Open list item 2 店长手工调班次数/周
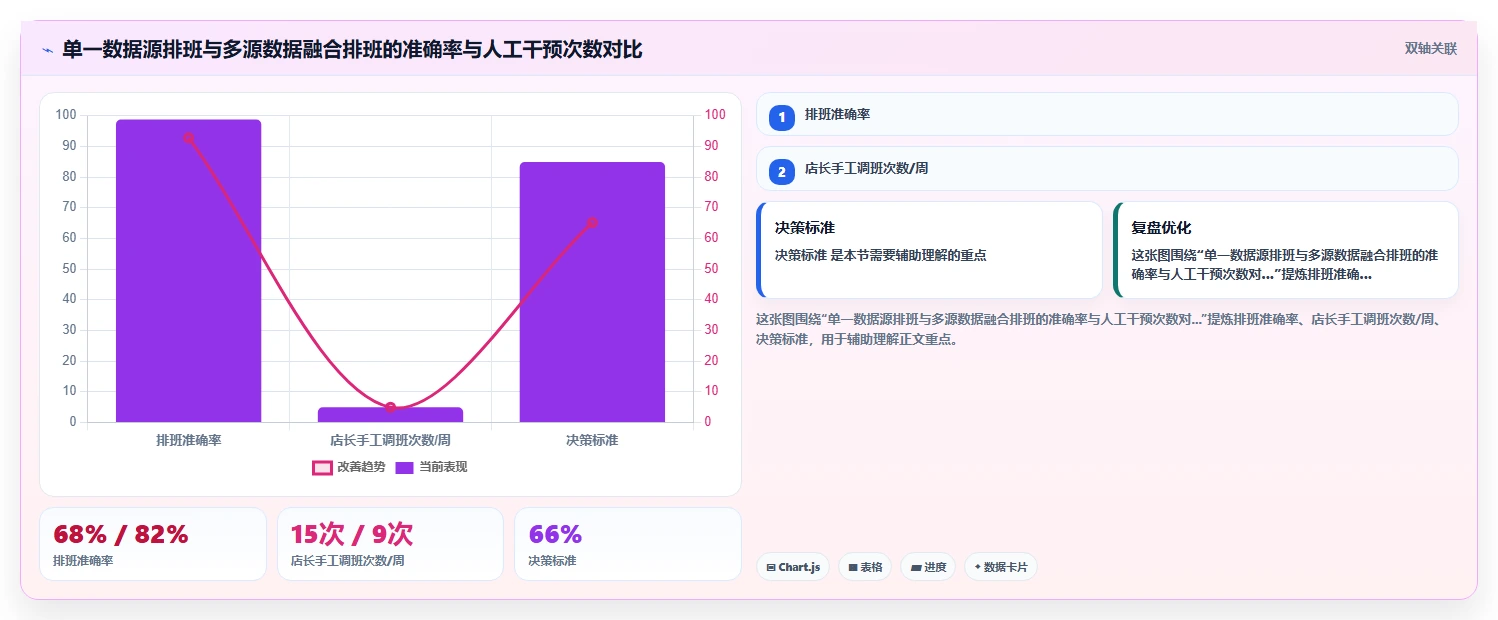Screen dimensions: 1498x620 click(x=1107, y=168)
